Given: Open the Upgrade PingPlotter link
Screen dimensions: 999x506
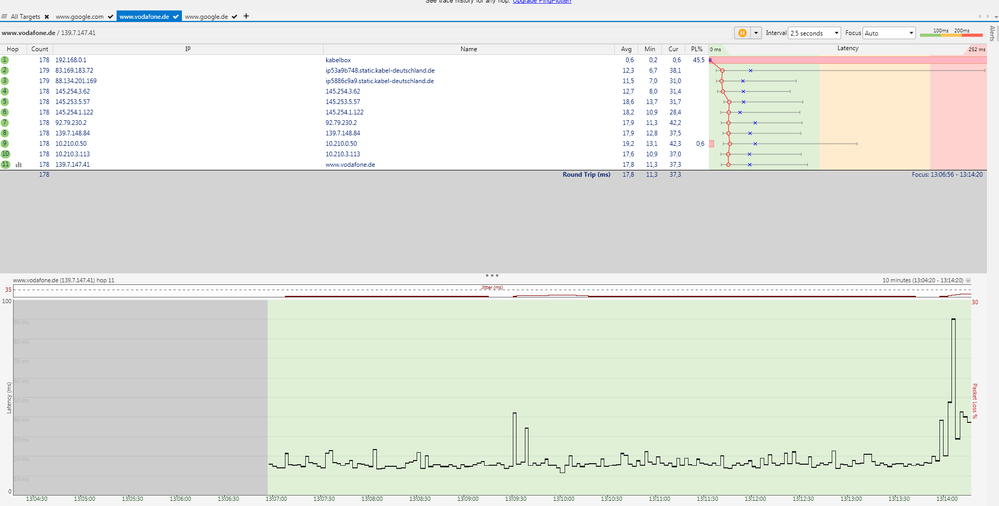Looking at the screenshot, I should point(542,2).
